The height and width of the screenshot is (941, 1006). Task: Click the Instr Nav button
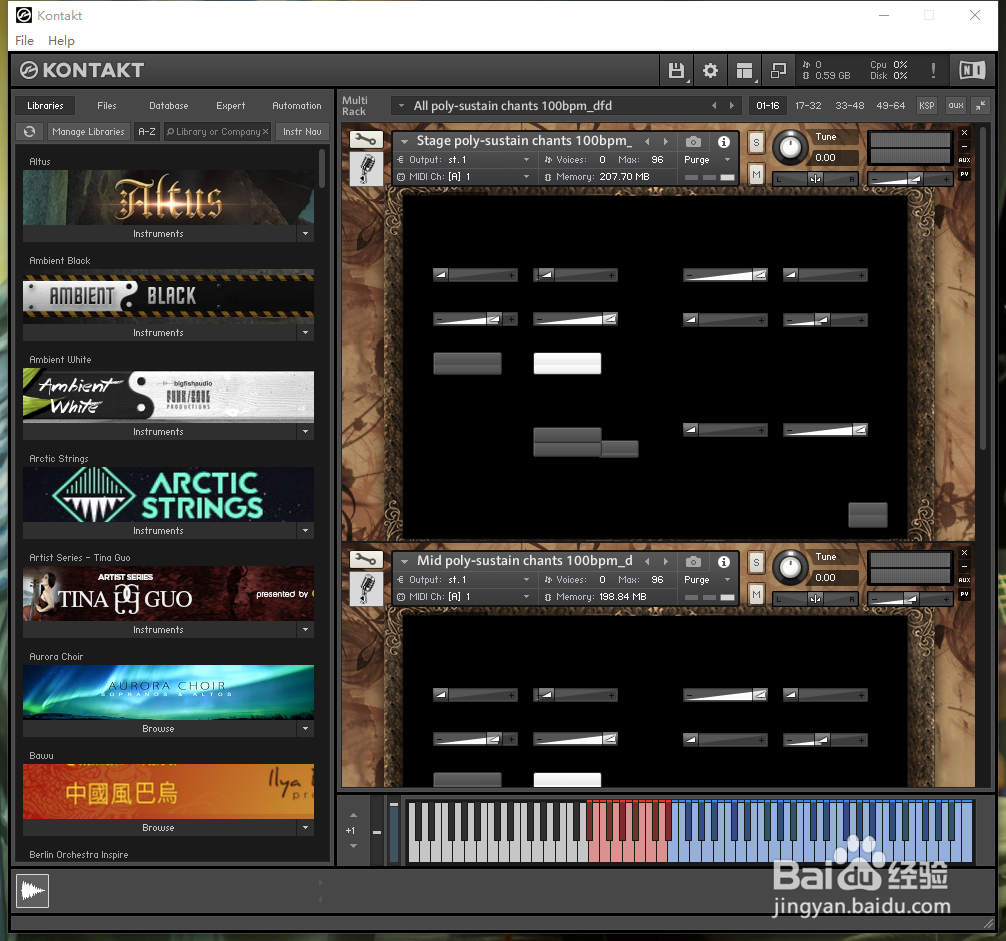(x=302, y=131)
